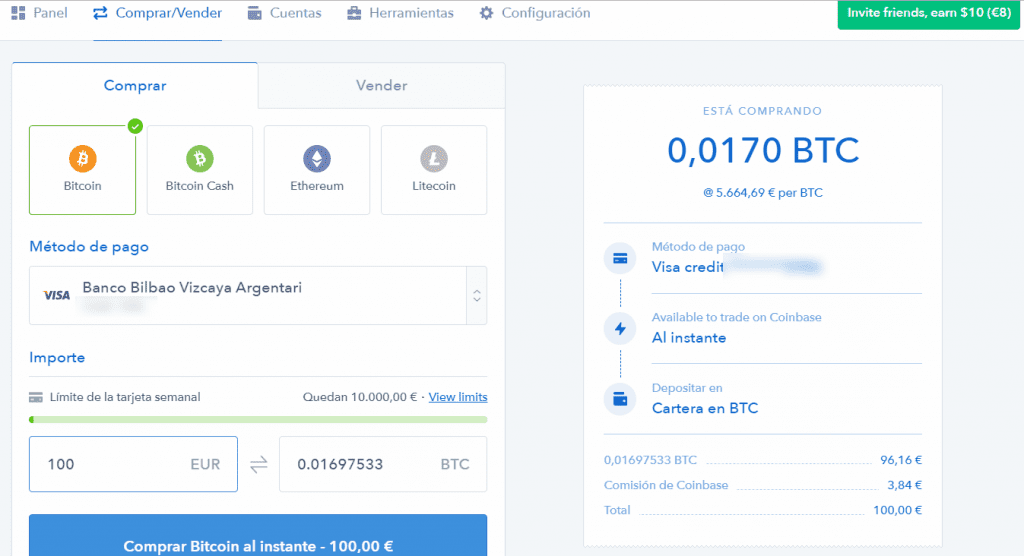Switch to the Comprar tab
Image resolution: width=1024 pixels, height=556 pixels.
135,86
